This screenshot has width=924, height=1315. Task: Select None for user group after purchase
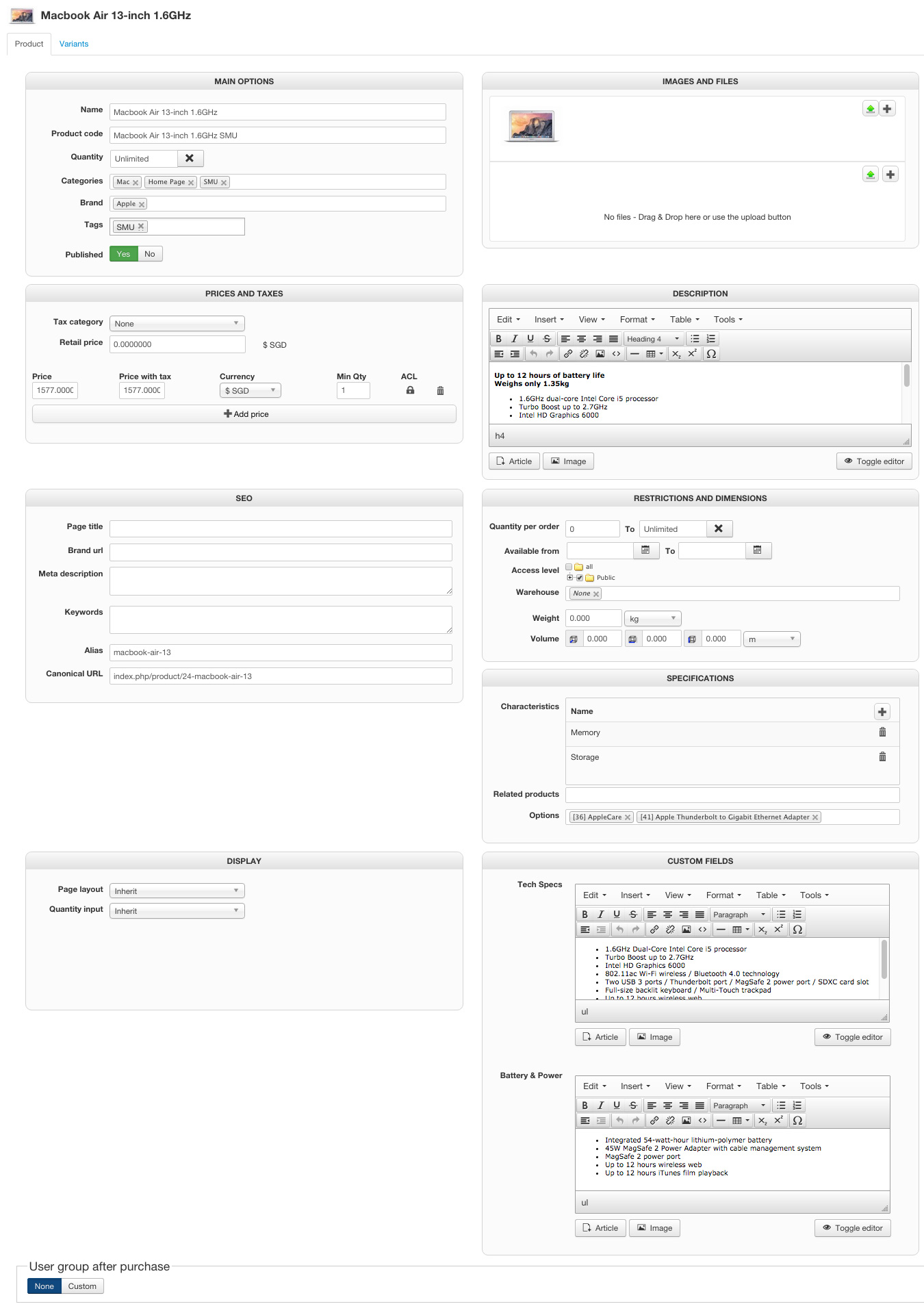(x=44, y=1286)
